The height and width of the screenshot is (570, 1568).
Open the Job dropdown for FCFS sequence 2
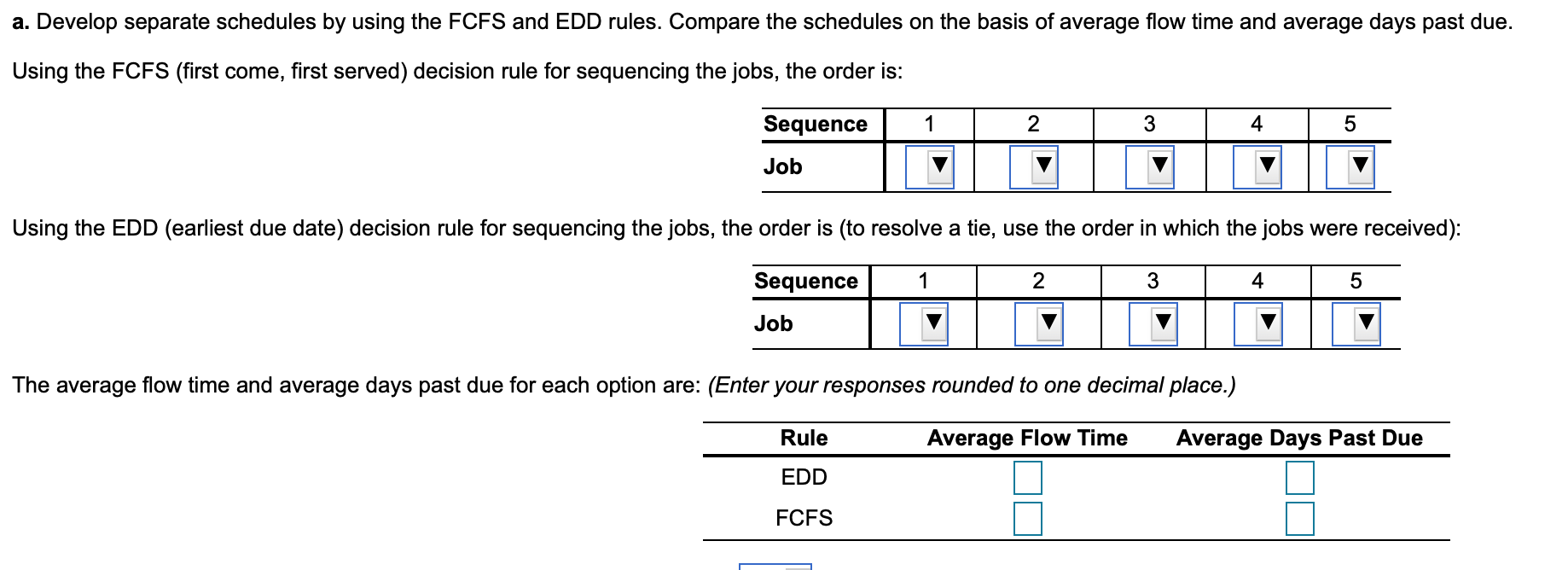point(1035,166)
